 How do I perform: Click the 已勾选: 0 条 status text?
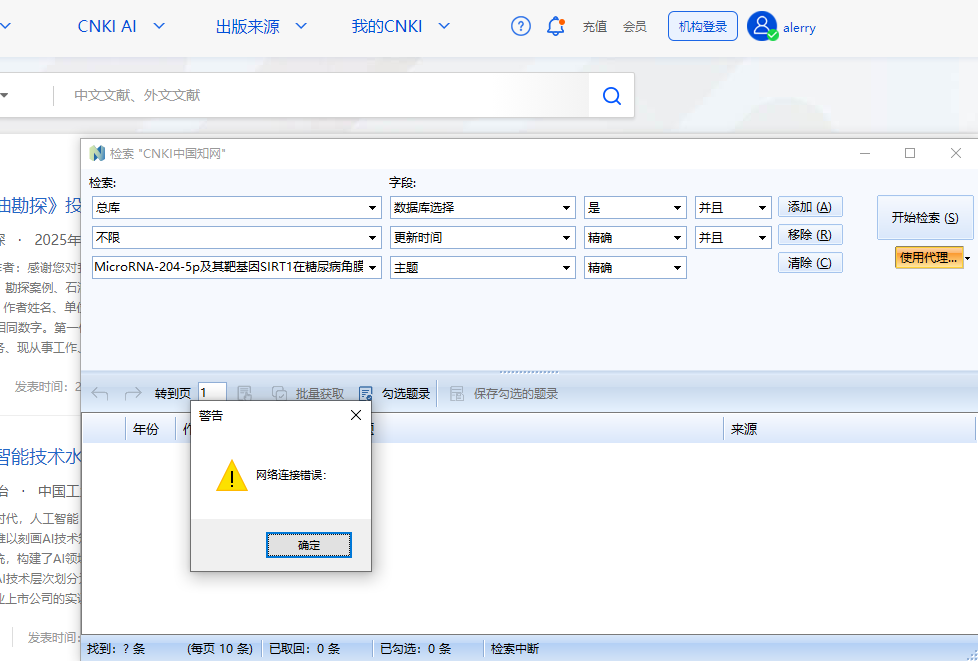(x=415, y=649)
